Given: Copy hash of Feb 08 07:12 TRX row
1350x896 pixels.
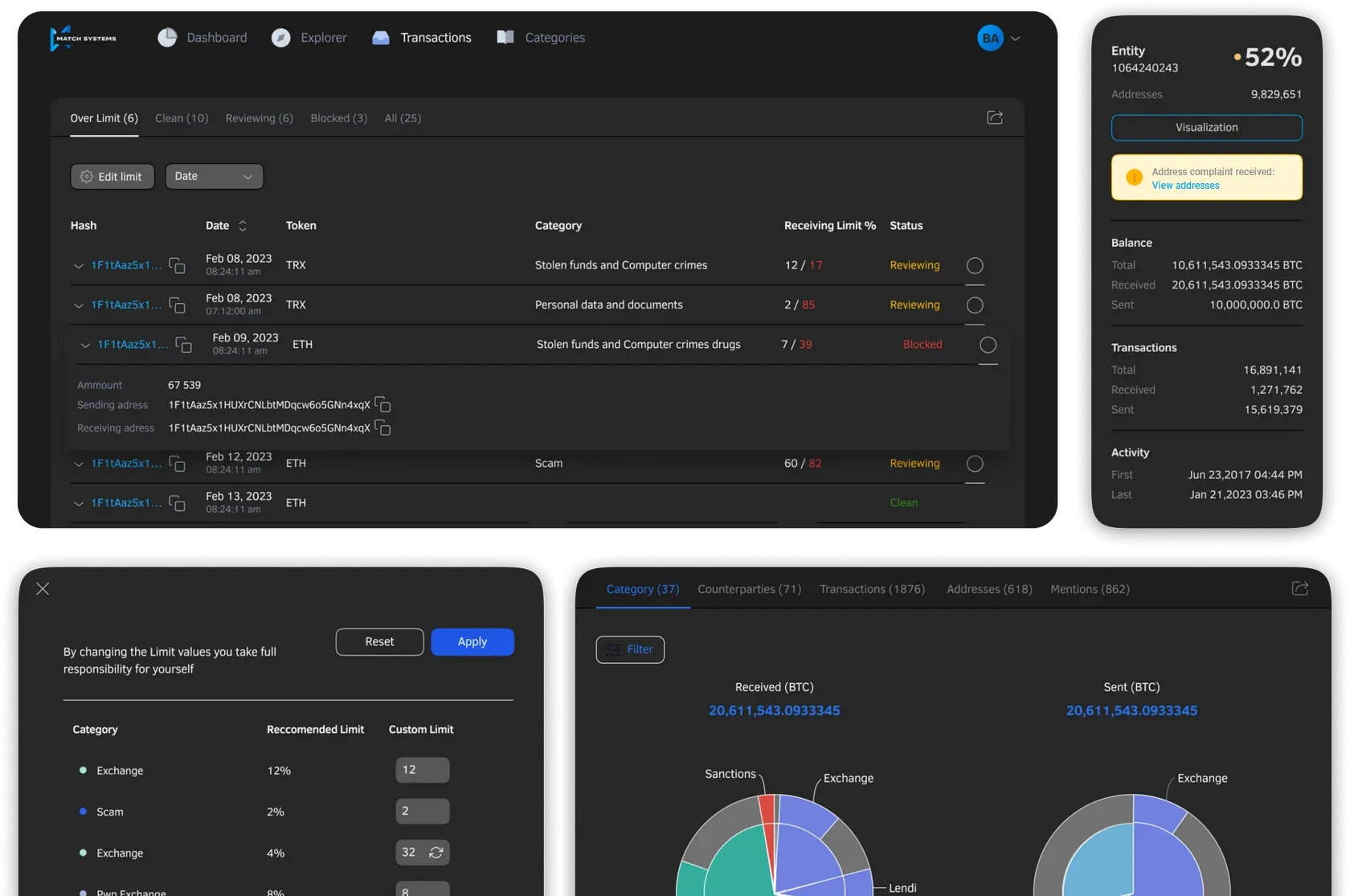Looking at the screenshot, I should pos(177,305).
